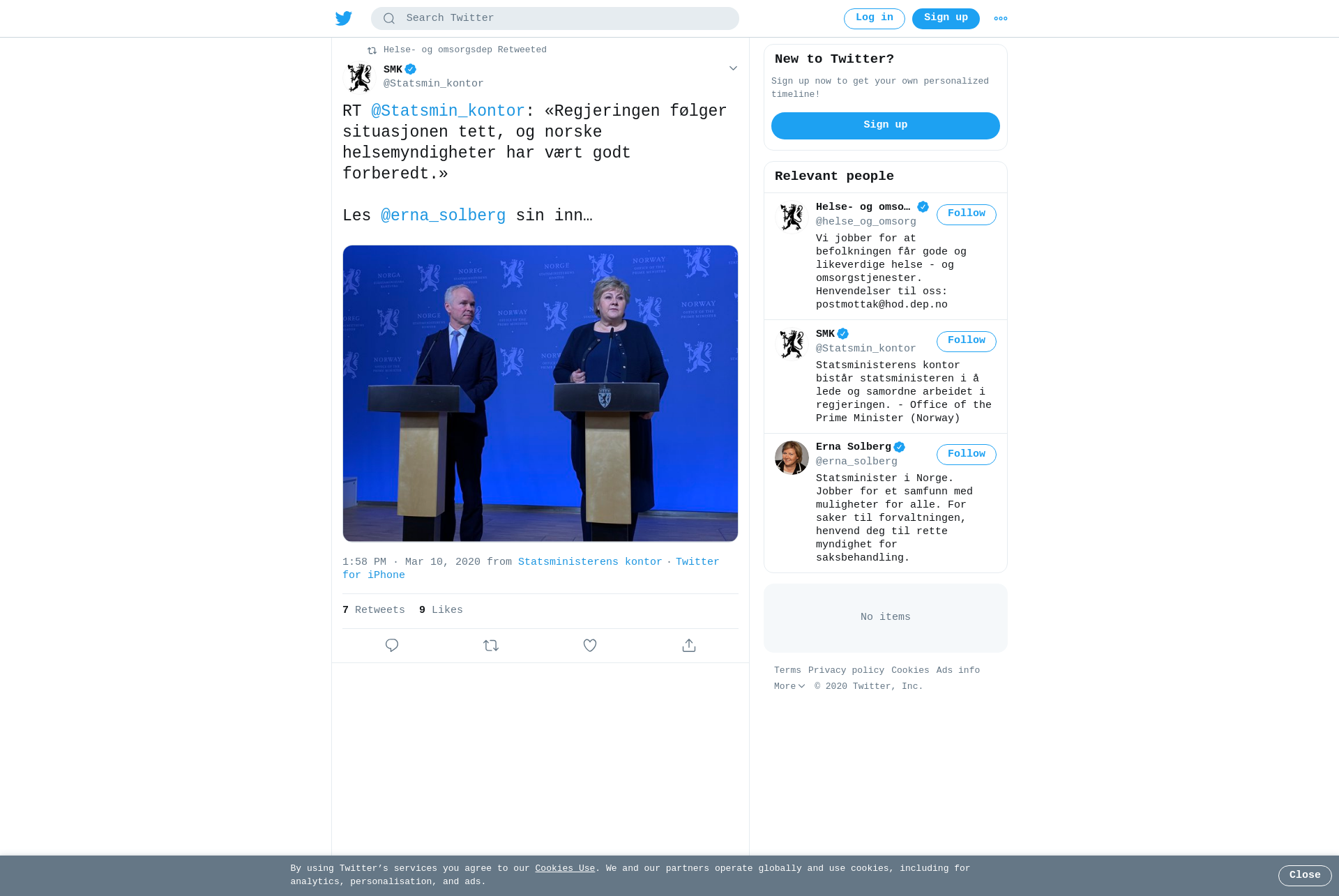
Task: Open the three-dot more menu in header
Action: coord(1001,19)
